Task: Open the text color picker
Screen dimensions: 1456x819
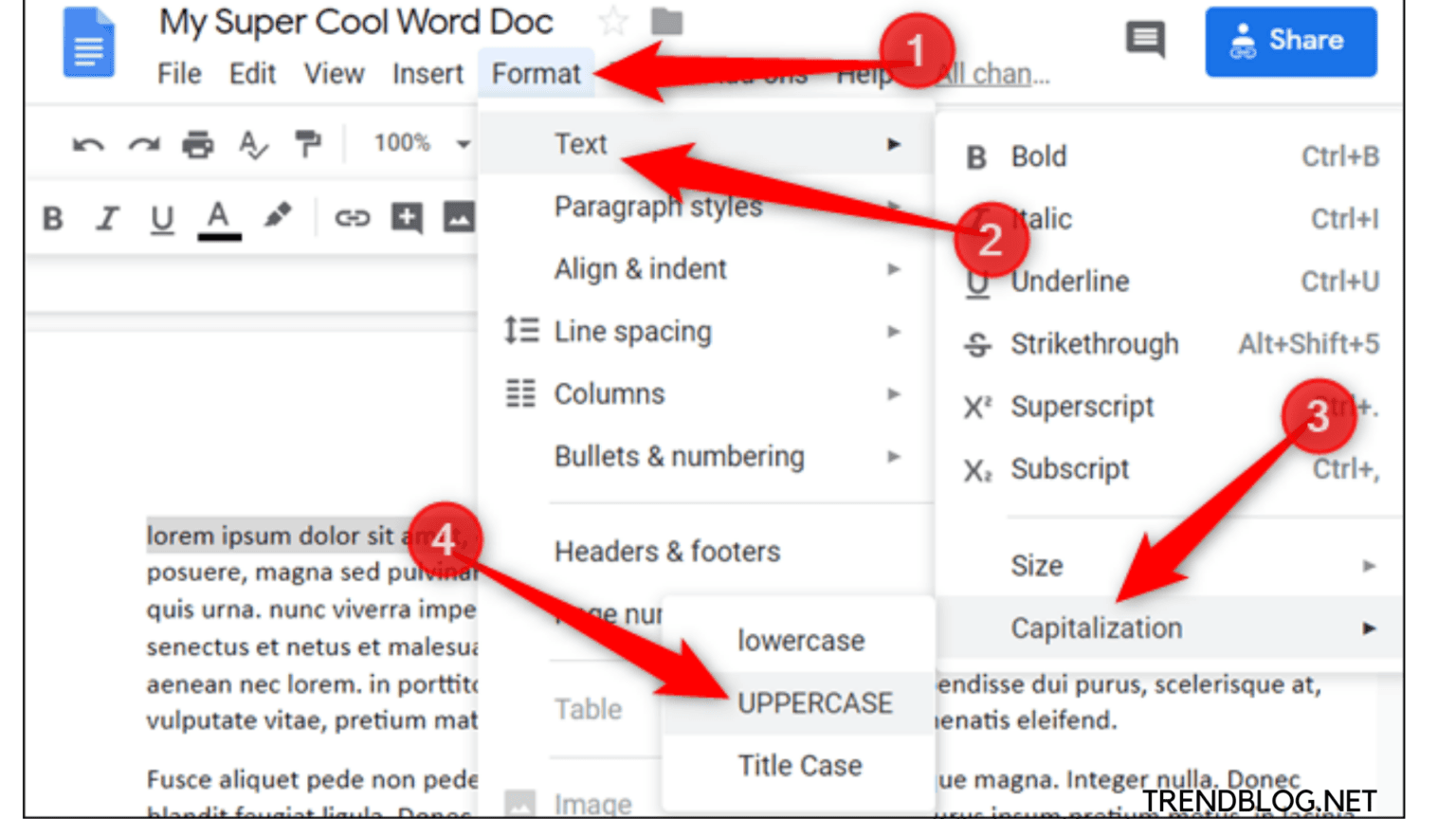Action: coord(219,219)
